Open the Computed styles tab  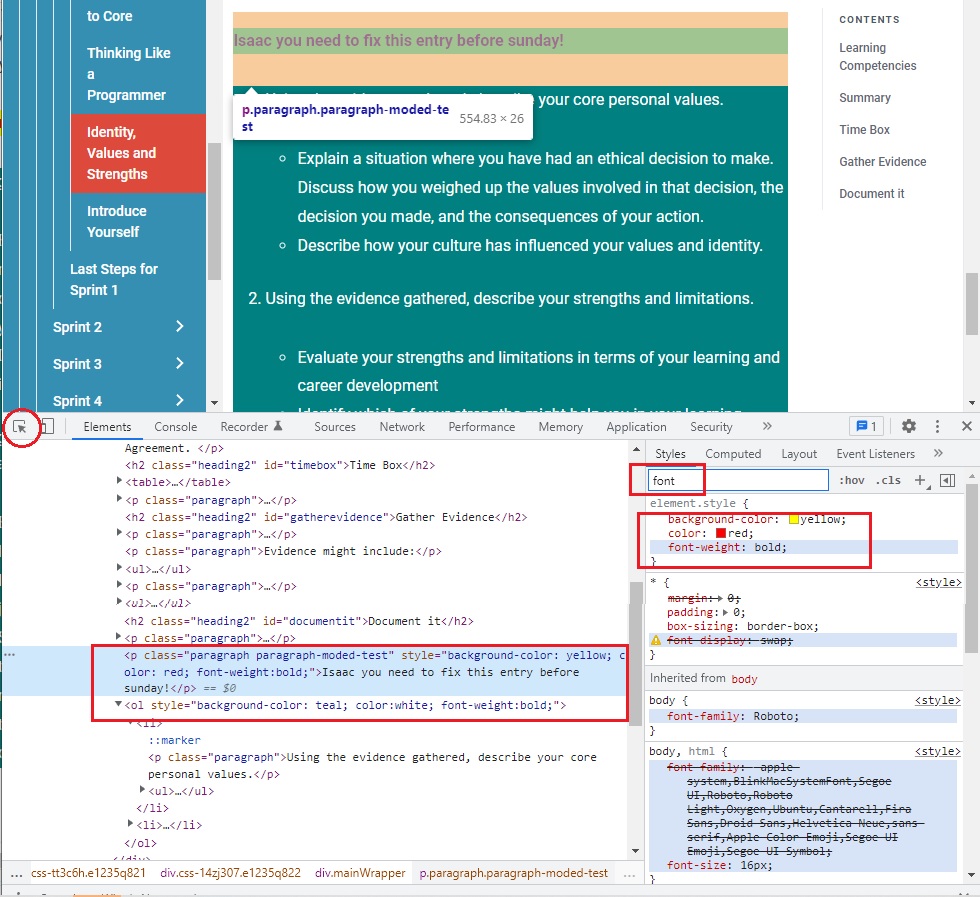point(733,454)
